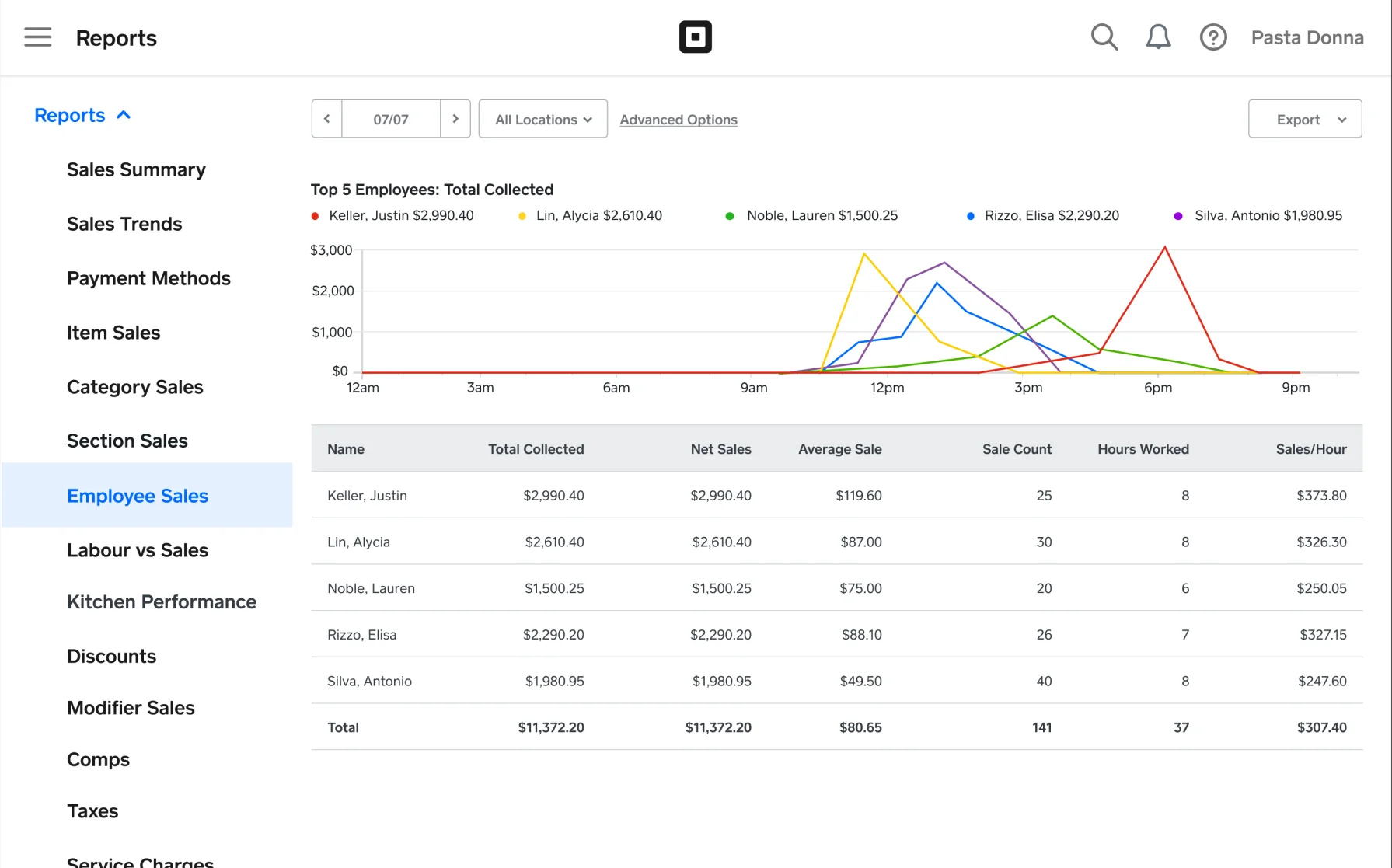Open the Payment Methods report
The image size is (1392, 868).
point(148,278)
